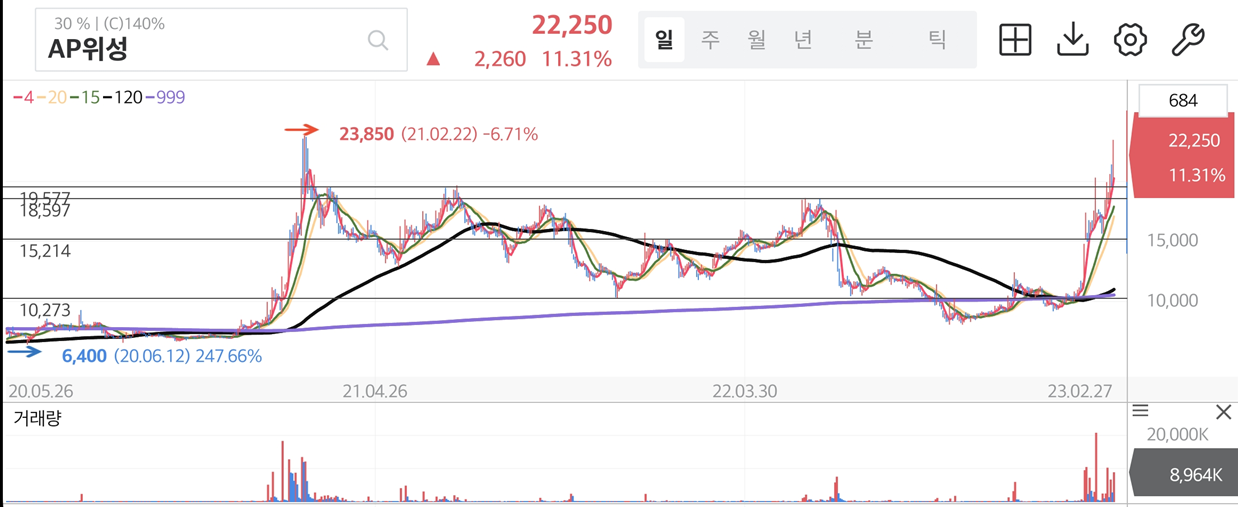Click the 30 % | (C)140% info text

point(109,23)
